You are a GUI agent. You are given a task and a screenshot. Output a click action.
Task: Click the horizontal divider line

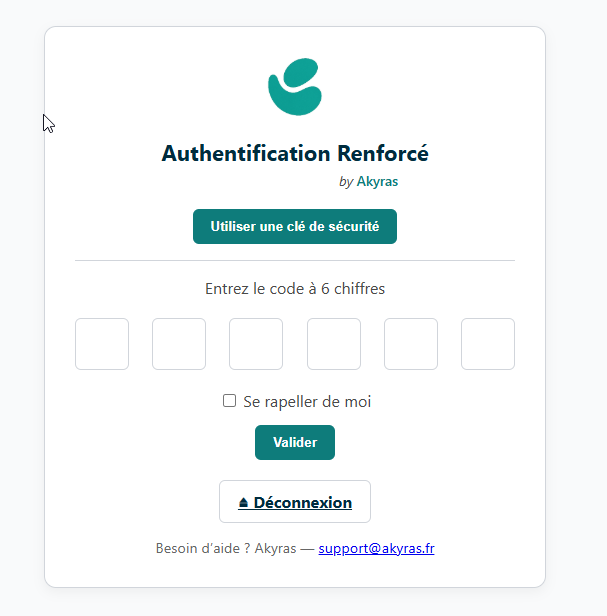click(x=295, y=260)
